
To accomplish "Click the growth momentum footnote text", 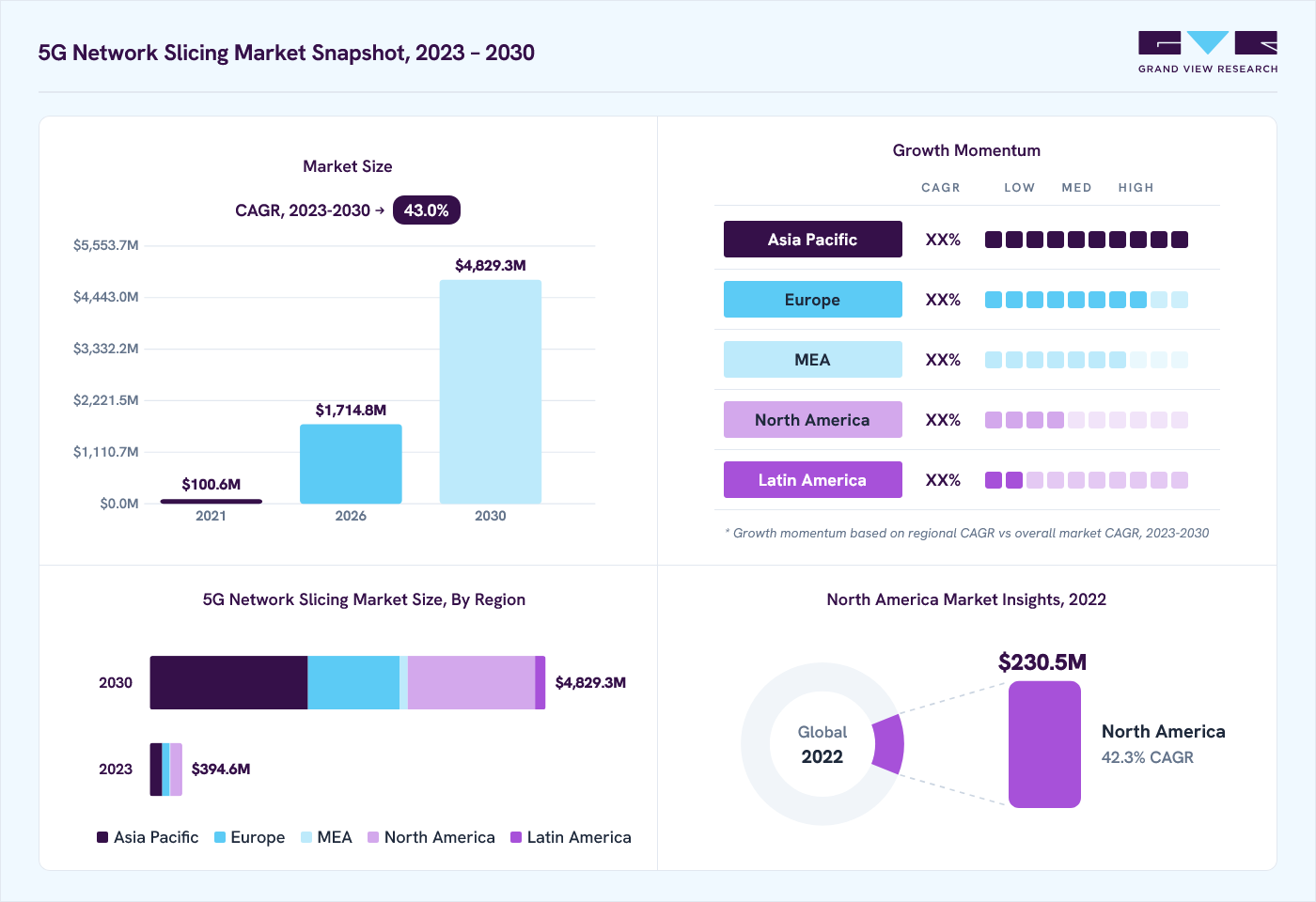I will pyautogui.click(x=967, y=533).
